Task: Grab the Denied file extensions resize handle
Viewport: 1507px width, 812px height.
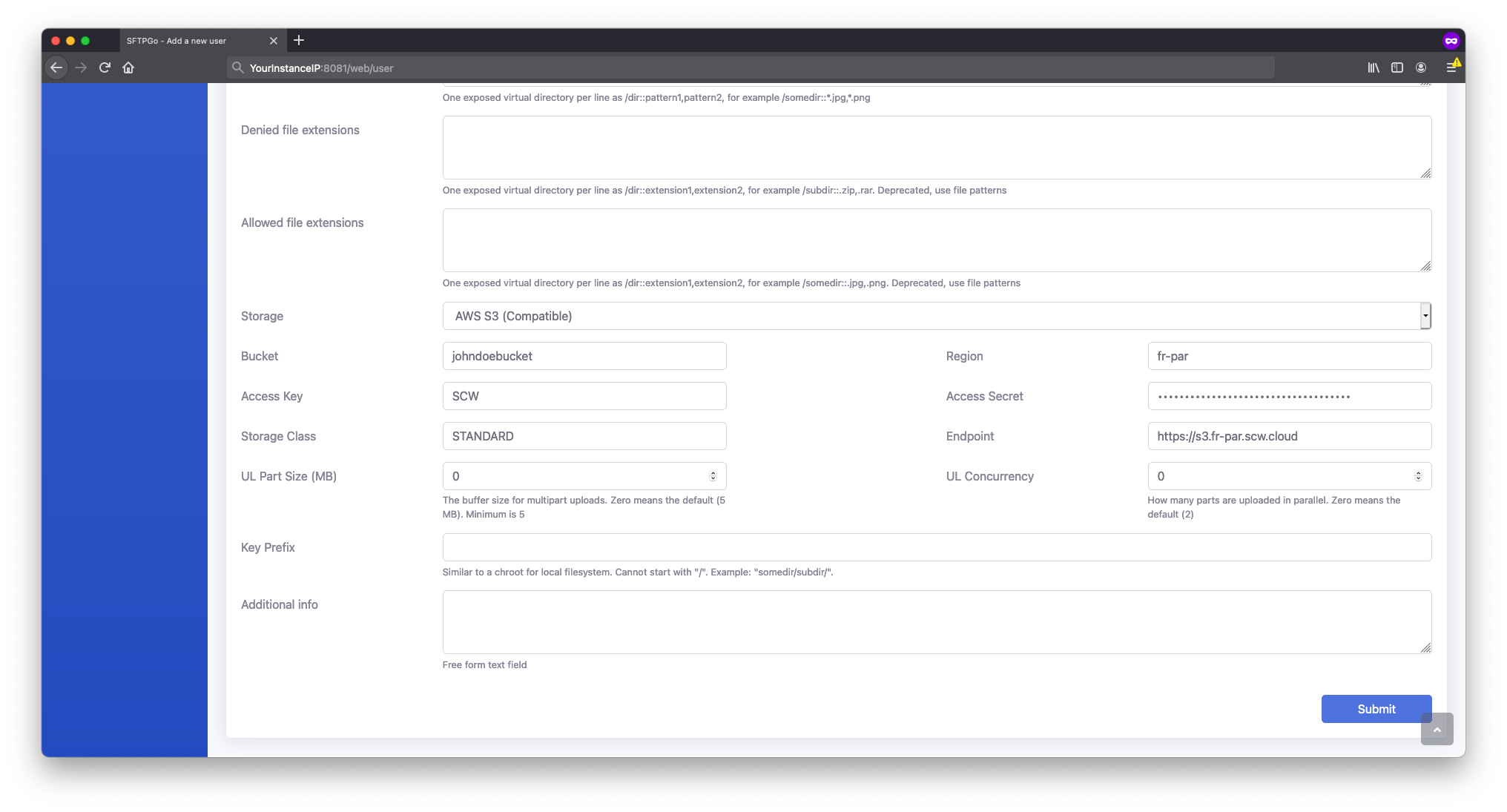Action: point(1425,173)
